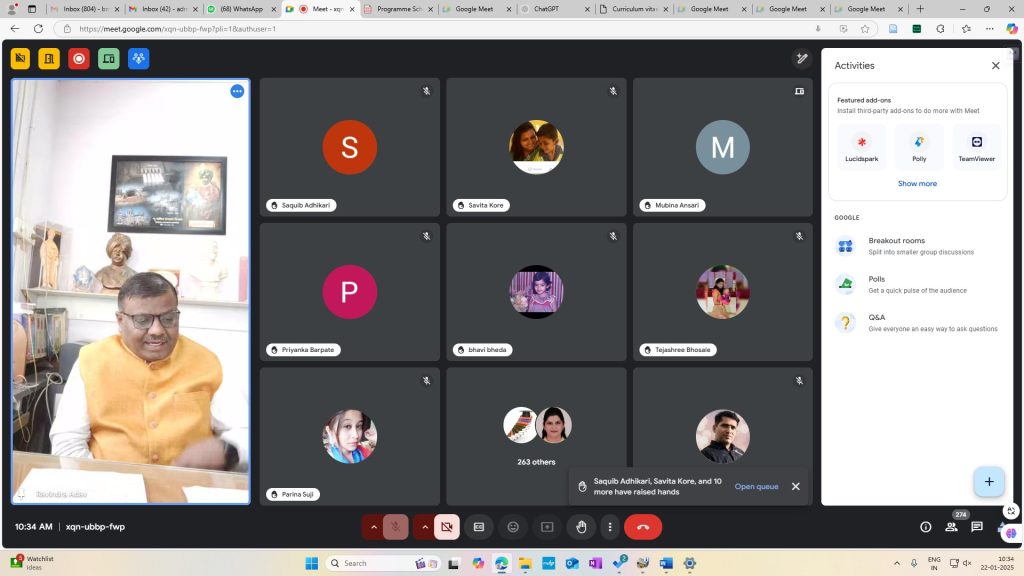Expand video settings chevron beside camera

(x=424, y=527)
